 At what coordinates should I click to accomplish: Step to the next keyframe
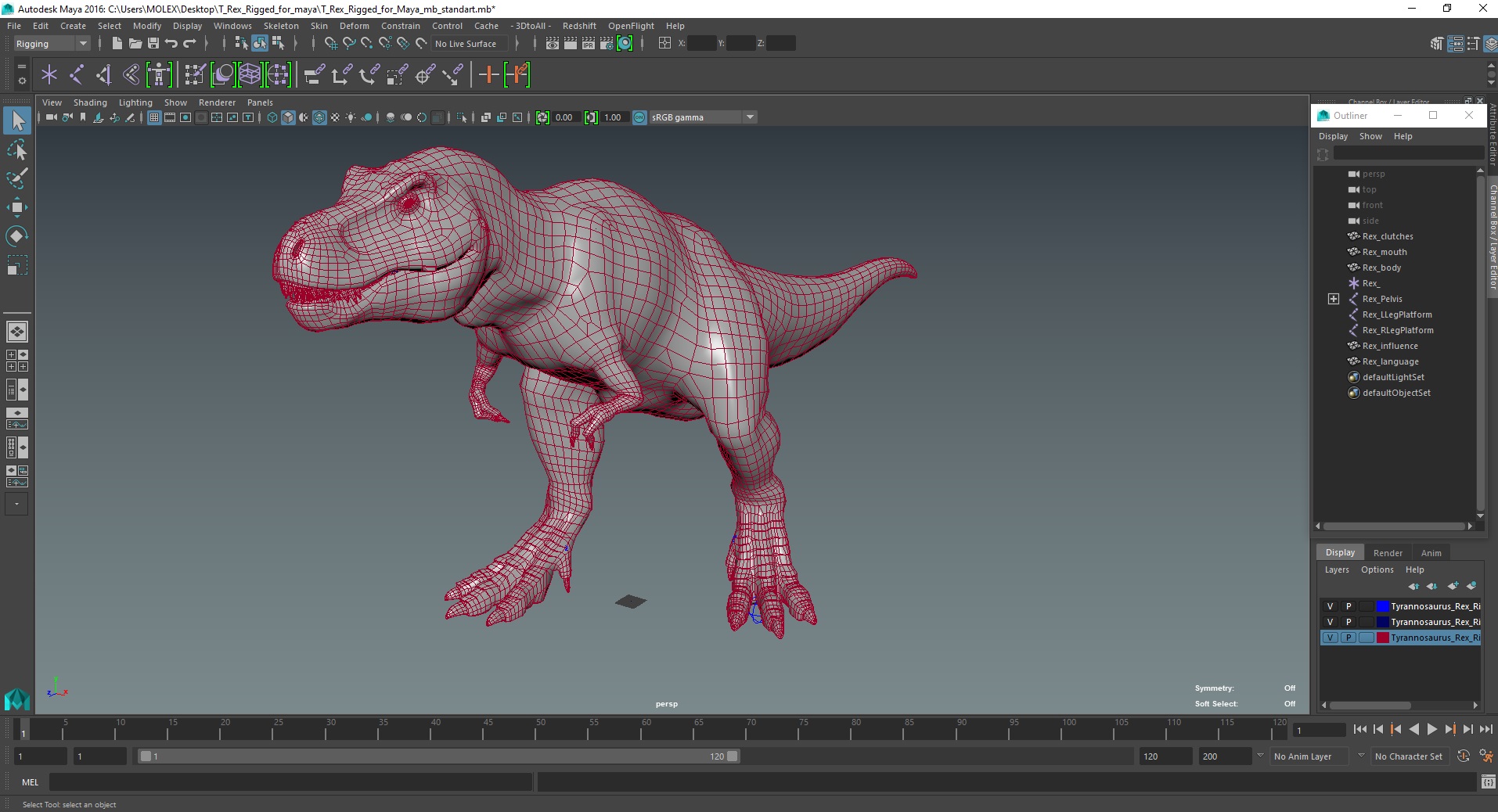pos(1449,729)
